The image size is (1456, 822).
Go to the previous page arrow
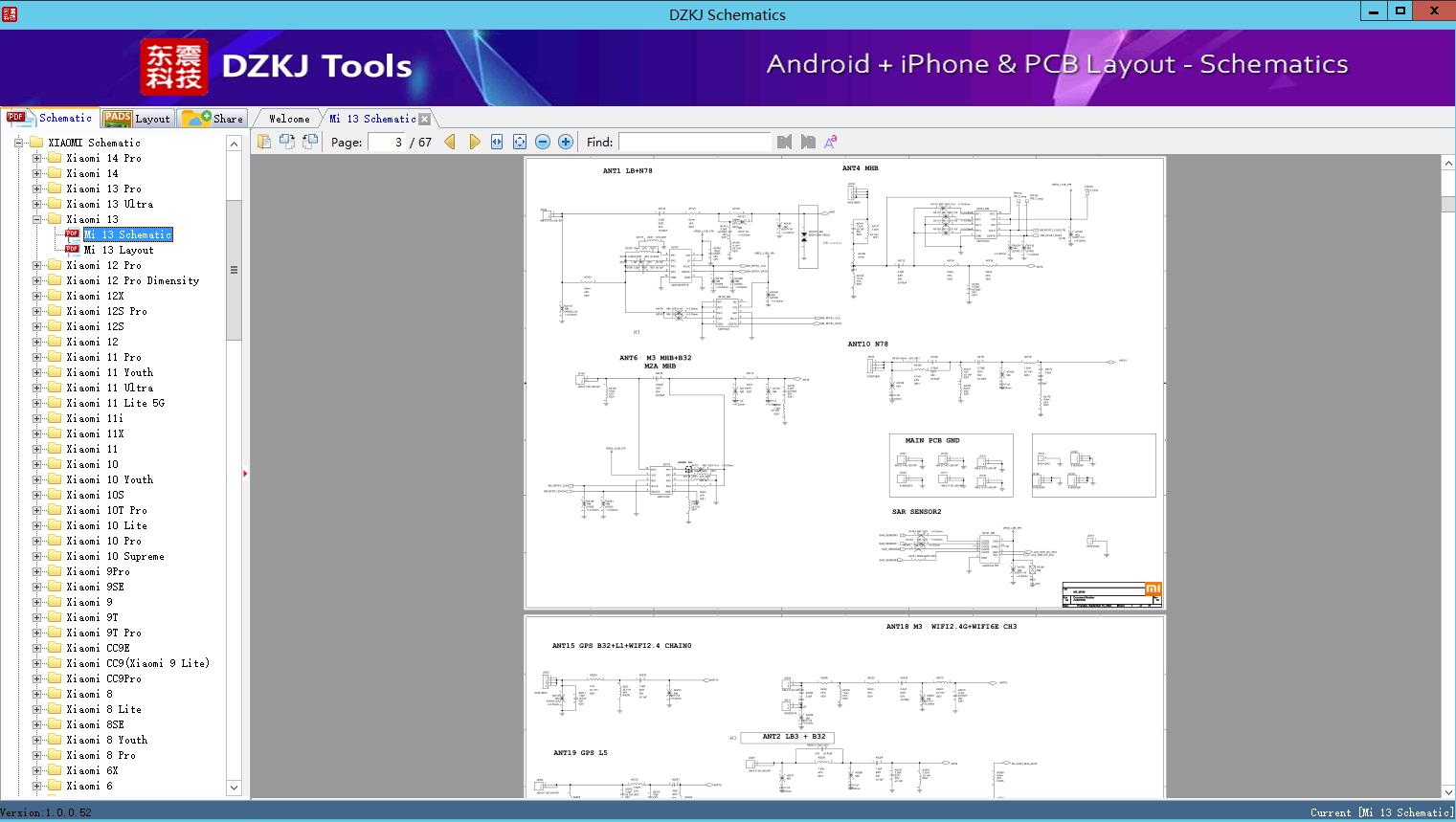coord(450,142)
